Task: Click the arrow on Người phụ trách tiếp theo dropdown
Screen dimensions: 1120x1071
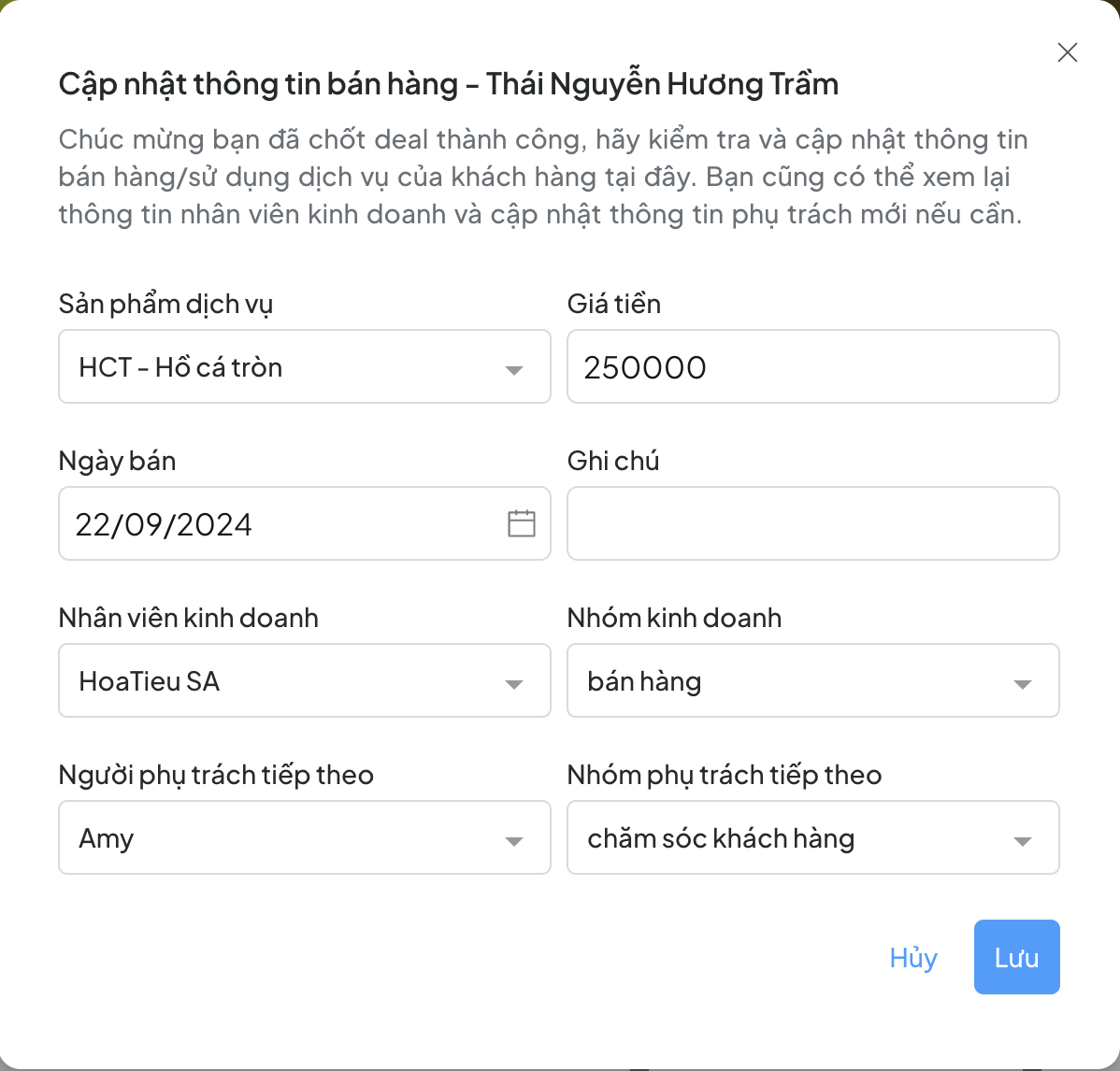Action: 513,841
